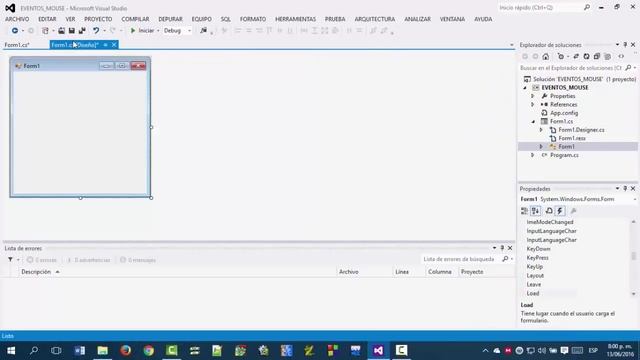The height and width of the screenshot is (360, 640).
Task: Pin the Form1.cs [Diseño] tab
Action: coord(105,45)
